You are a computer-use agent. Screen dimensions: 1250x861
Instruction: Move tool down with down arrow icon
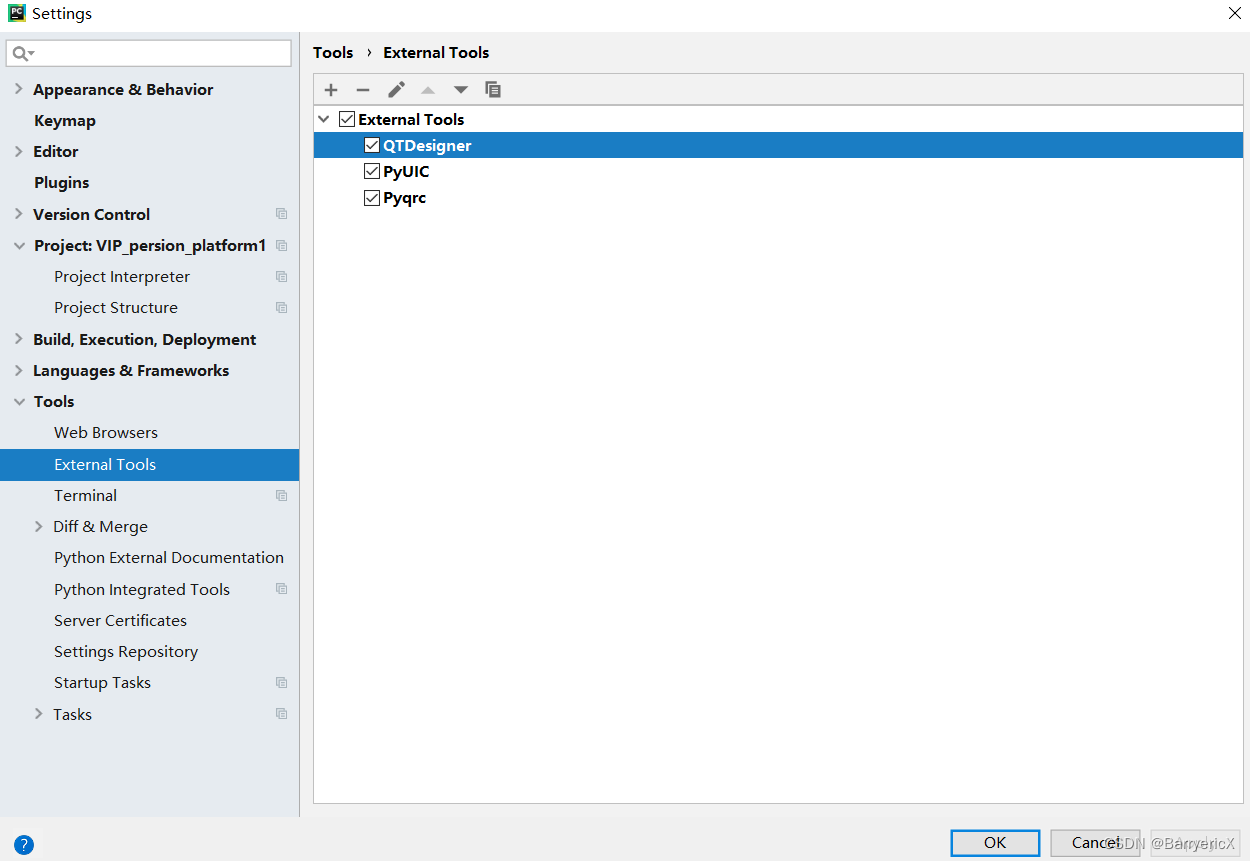(x=460, y=90)
